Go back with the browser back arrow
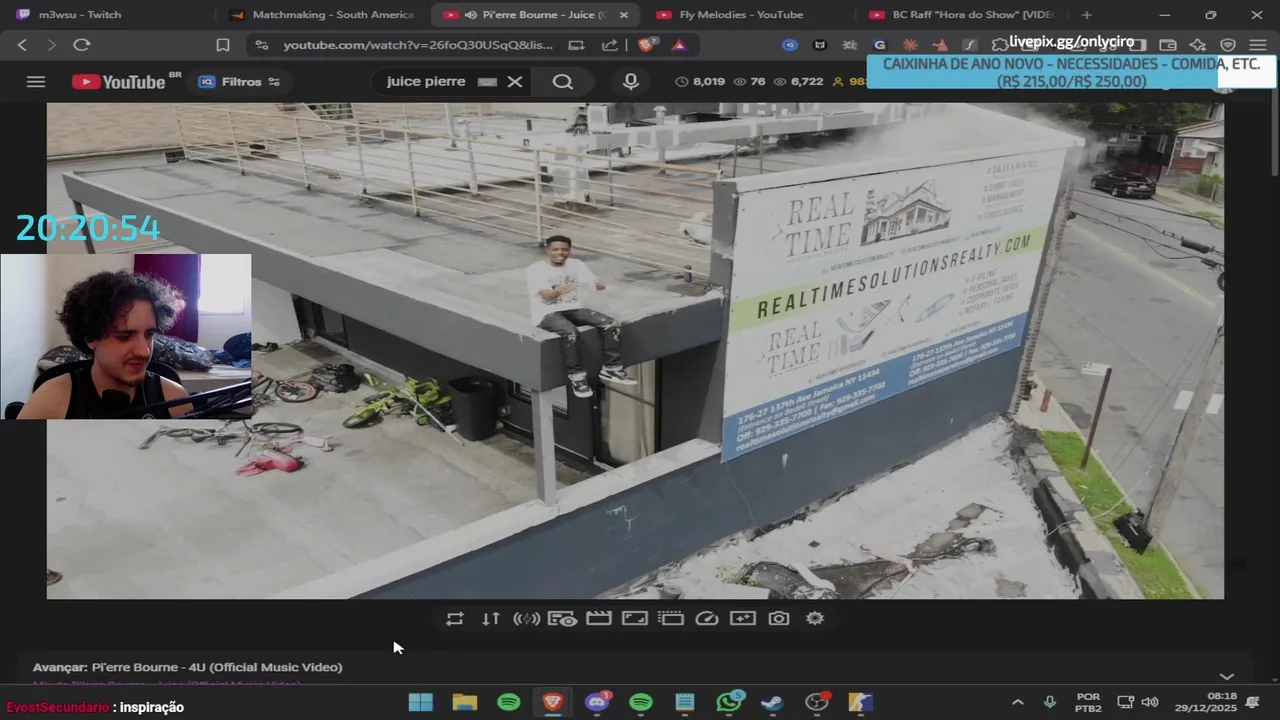 22,45
